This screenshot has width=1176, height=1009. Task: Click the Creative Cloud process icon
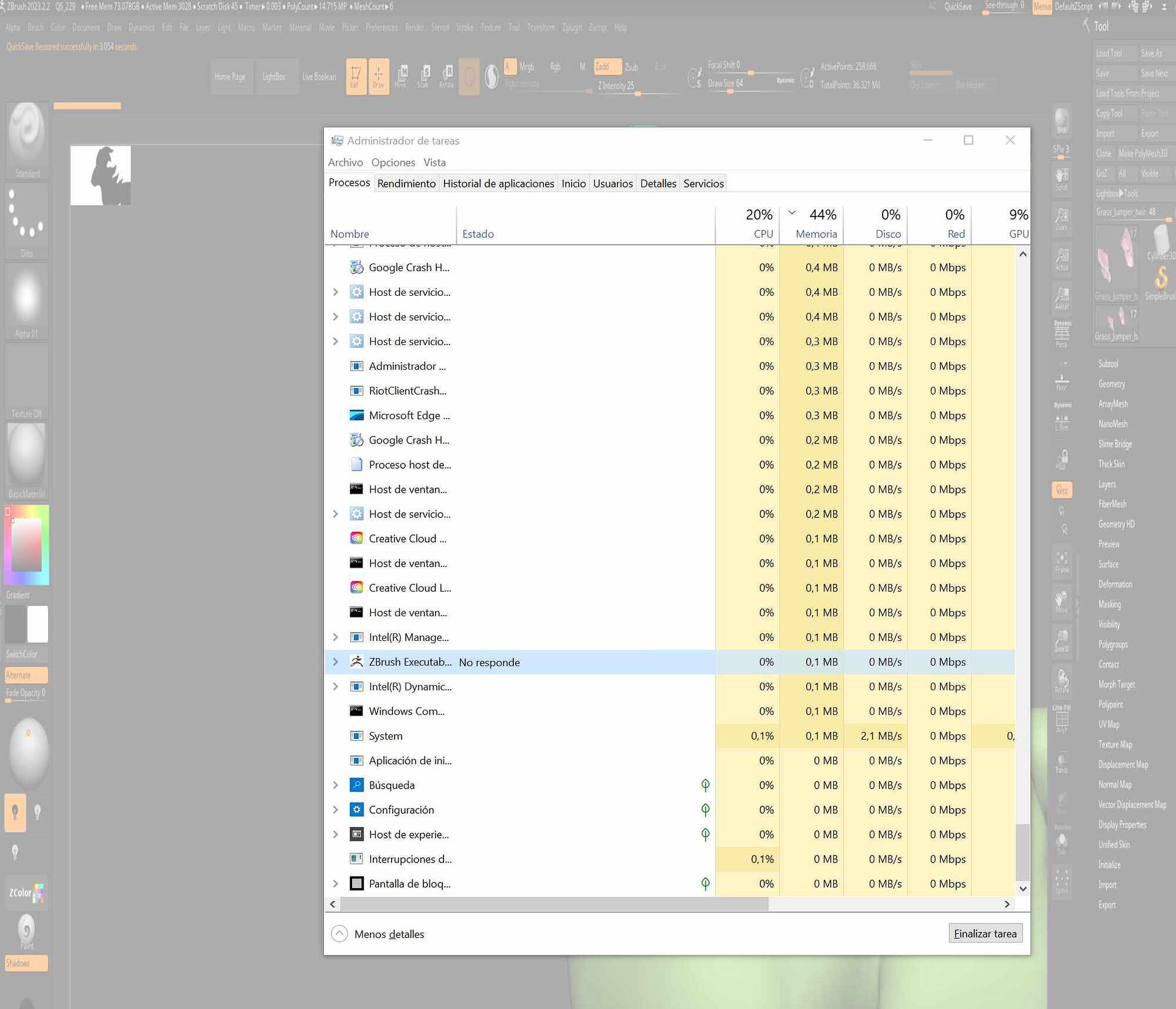[356, 538]
